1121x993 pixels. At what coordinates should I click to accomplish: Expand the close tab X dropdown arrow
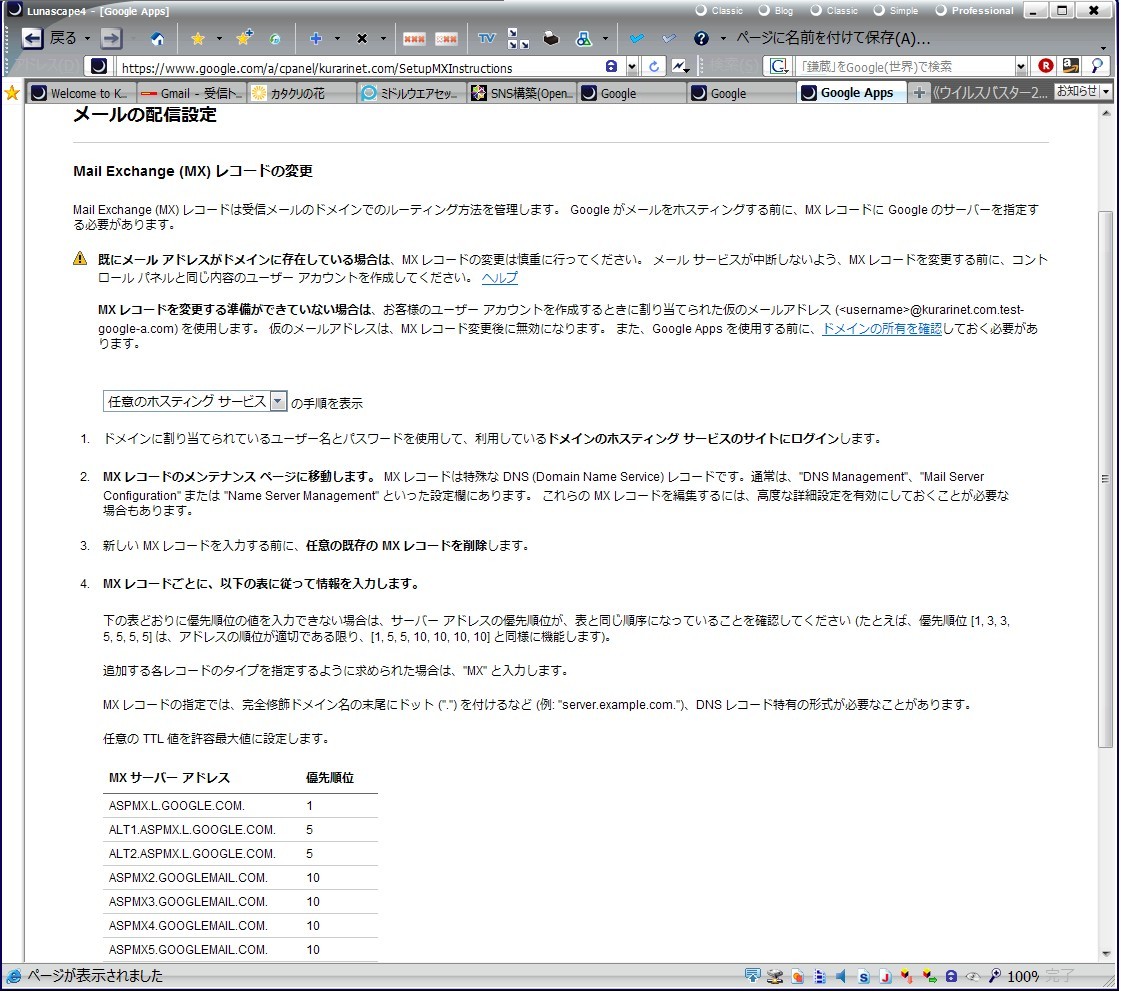coord(383,39)
